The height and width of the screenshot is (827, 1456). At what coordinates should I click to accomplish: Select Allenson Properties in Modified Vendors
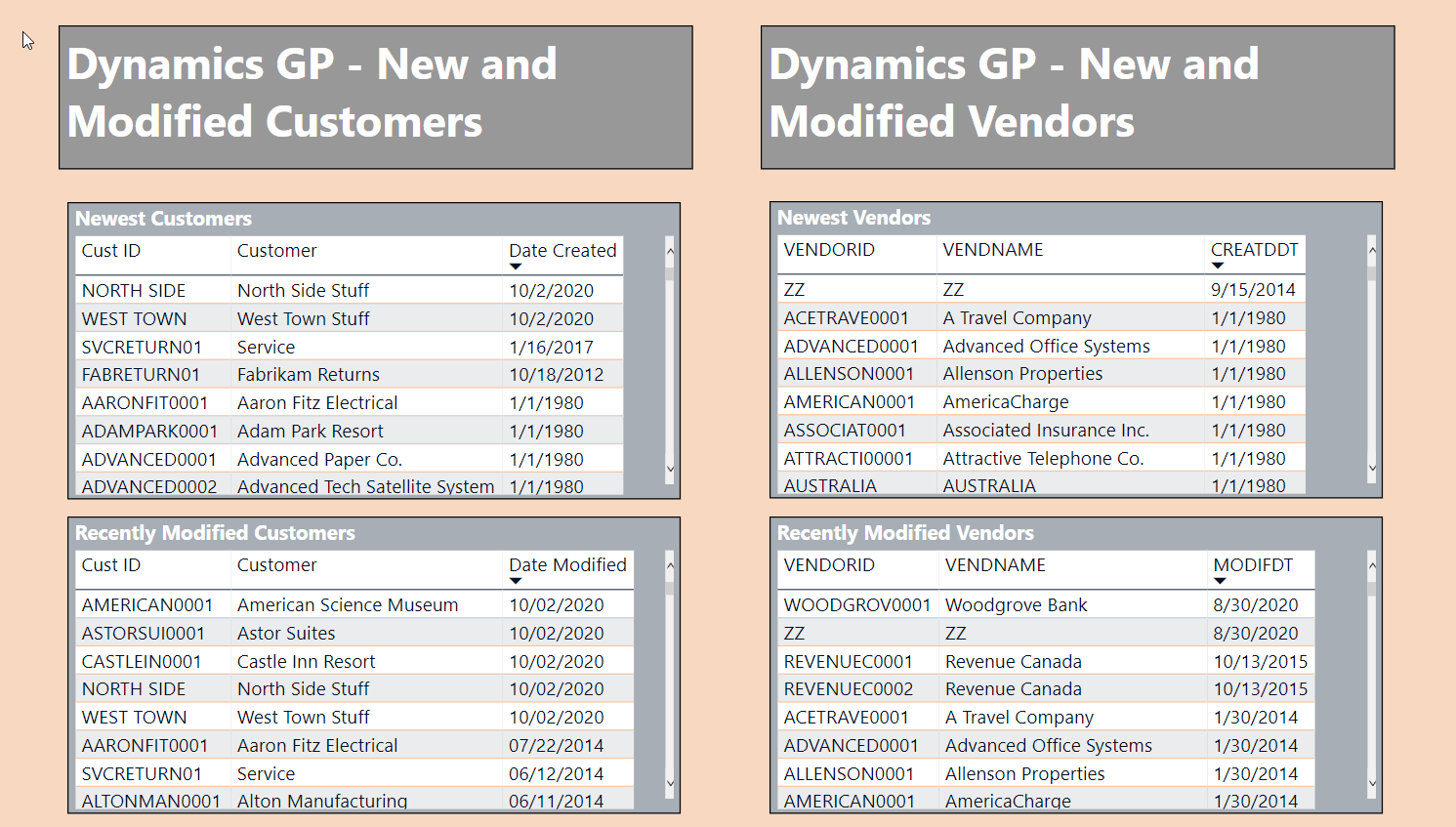coord(1025,774)
